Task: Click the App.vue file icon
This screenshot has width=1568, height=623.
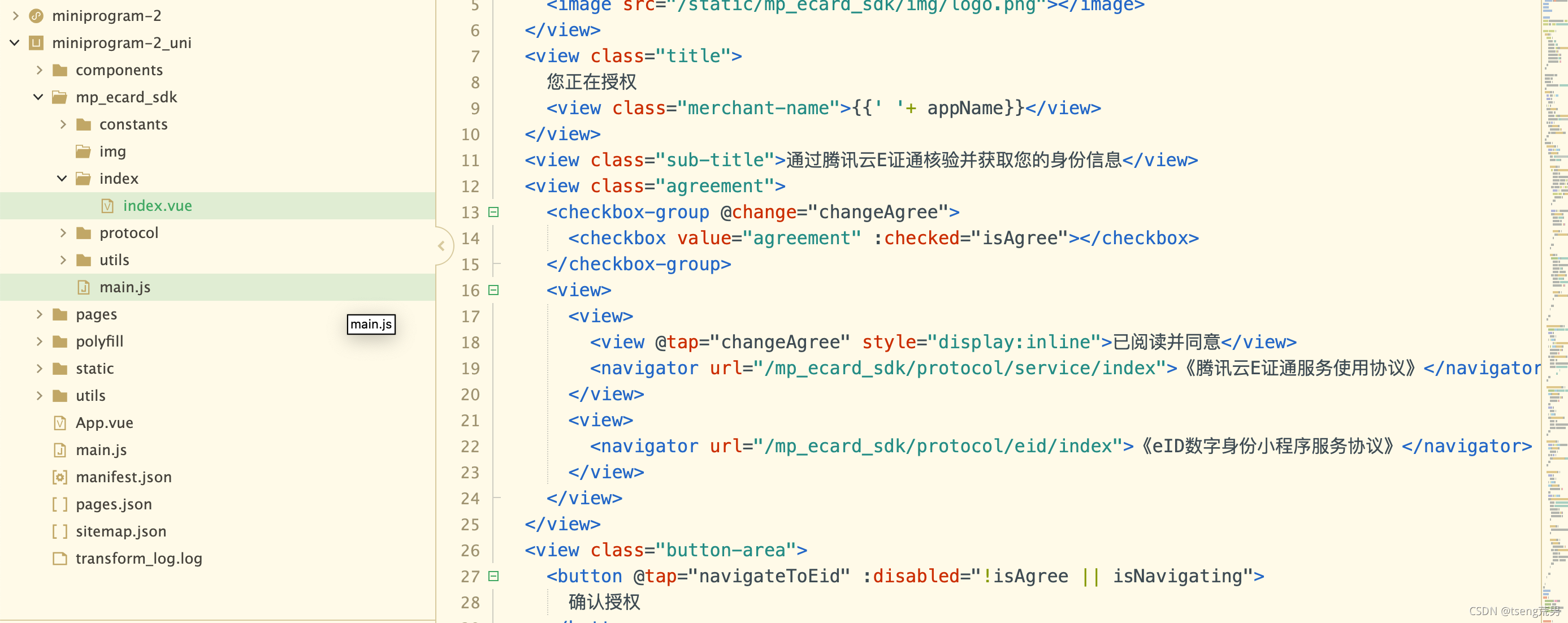Action: 60,423
